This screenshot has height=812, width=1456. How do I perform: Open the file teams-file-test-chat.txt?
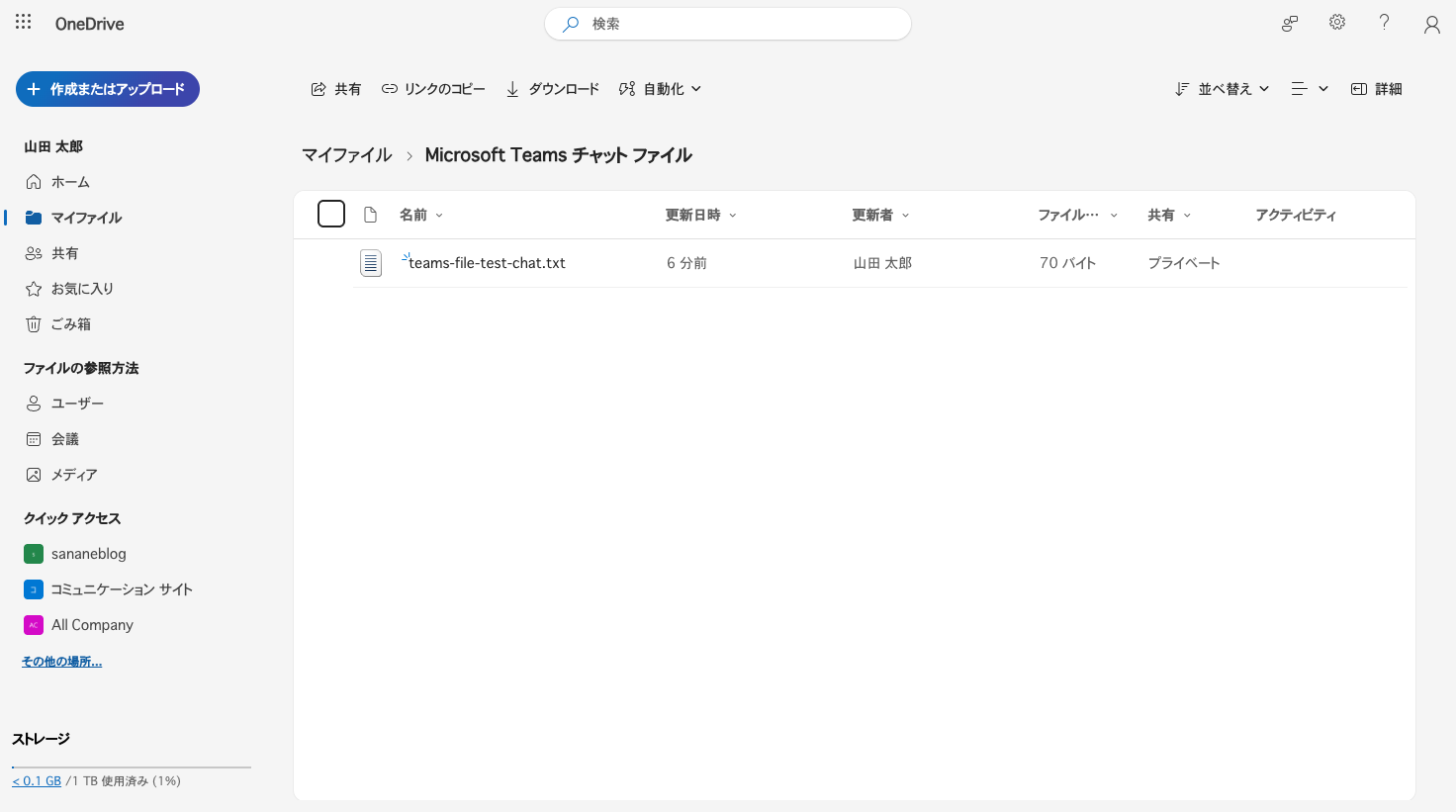pyautogui.click(x=487, y=263)
